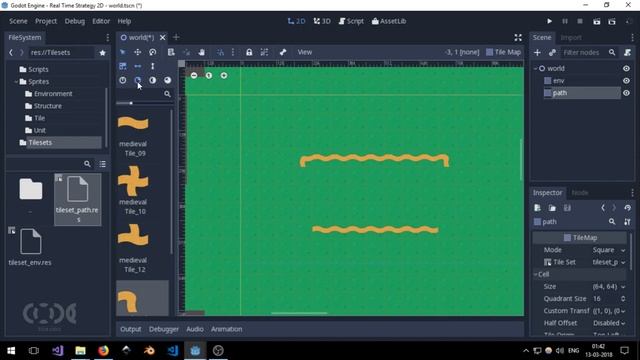The height and width of the screenshot is (360, 640).
Task: Open the Tile Map menu
Action: point(504,52)
